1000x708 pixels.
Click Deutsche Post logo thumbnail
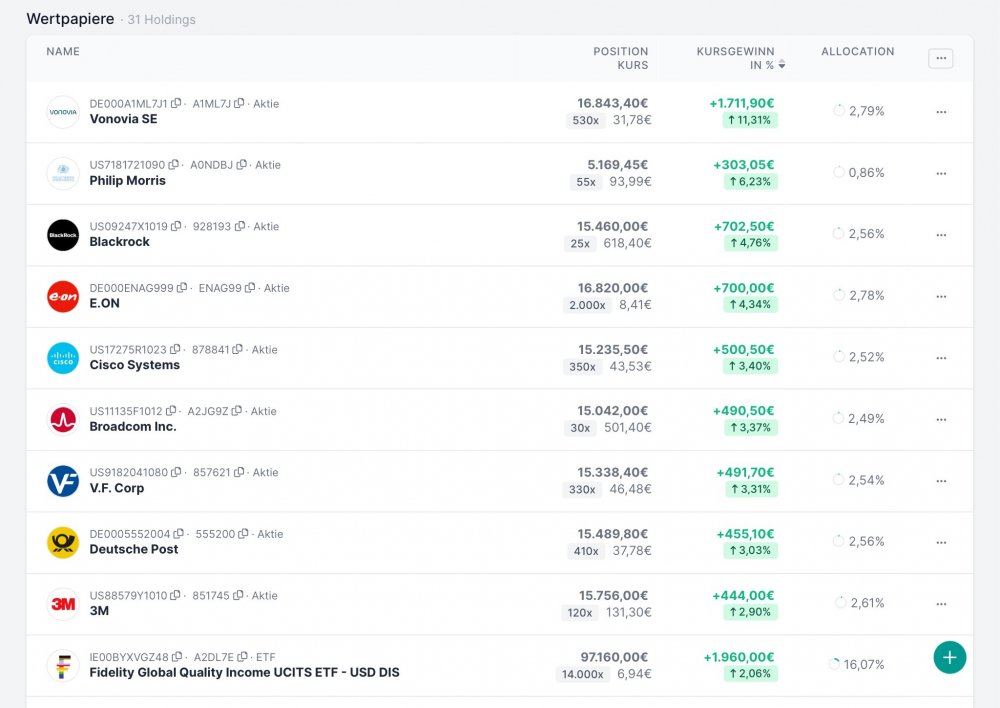[63, 542]
